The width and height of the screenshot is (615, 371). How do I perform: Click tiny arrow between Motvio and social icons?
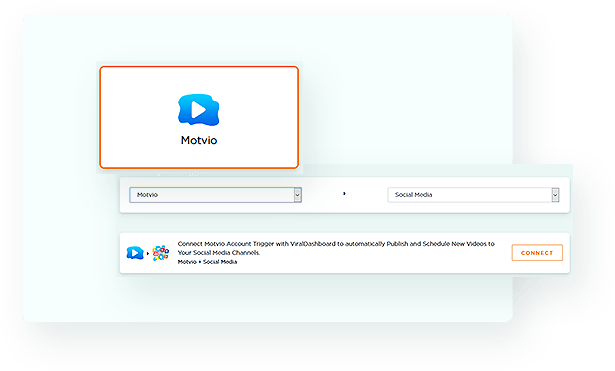[148, 253]
